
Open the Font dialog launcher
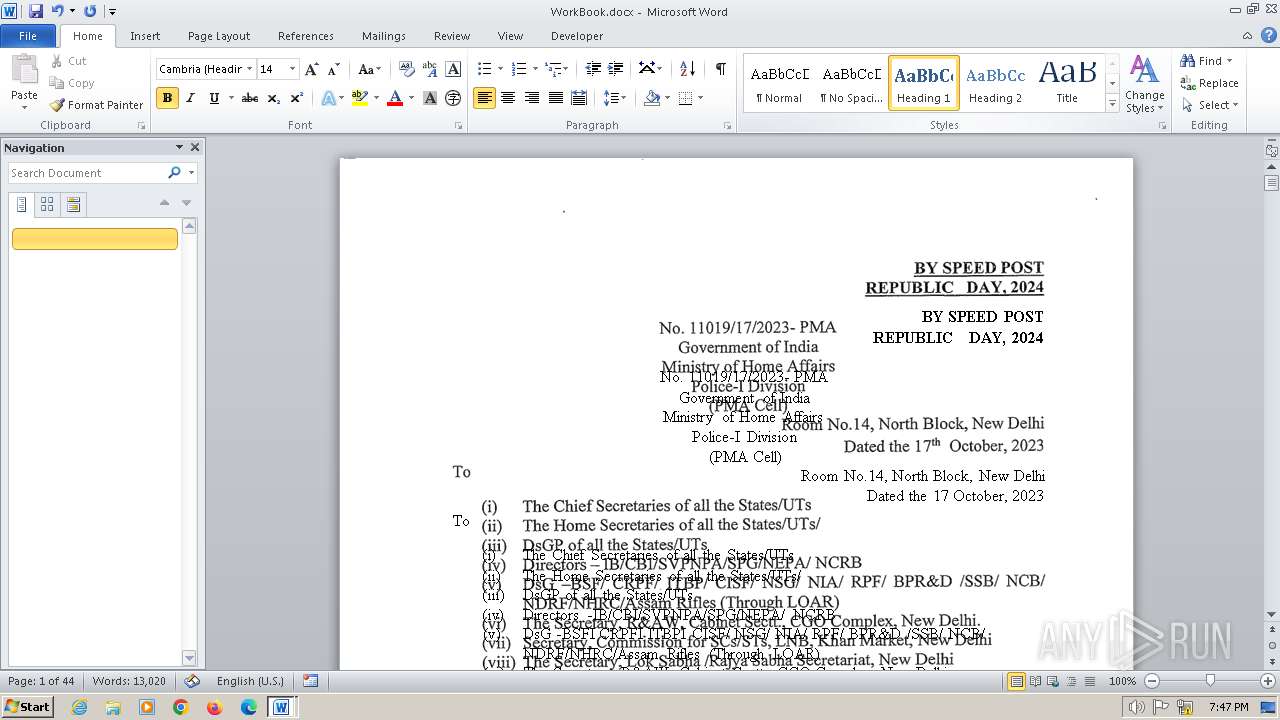(459, 126)
